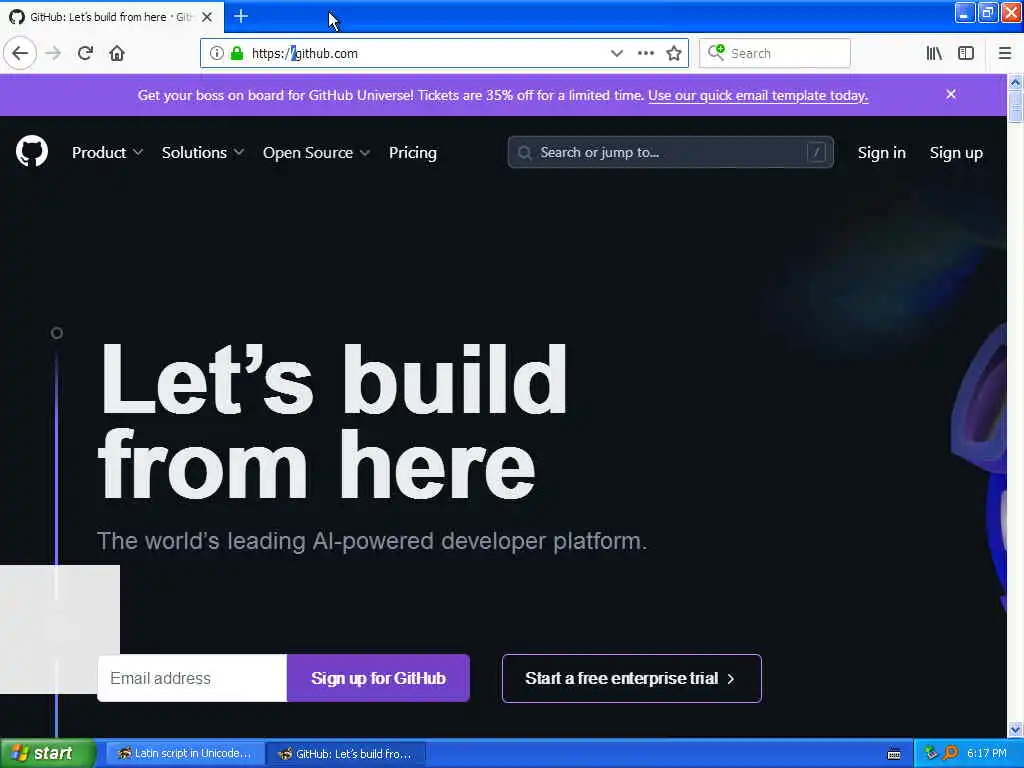Click the network tray icon beside the clock
The width and height of the screenshot is (1024, 768).
(x=931, y=753)
